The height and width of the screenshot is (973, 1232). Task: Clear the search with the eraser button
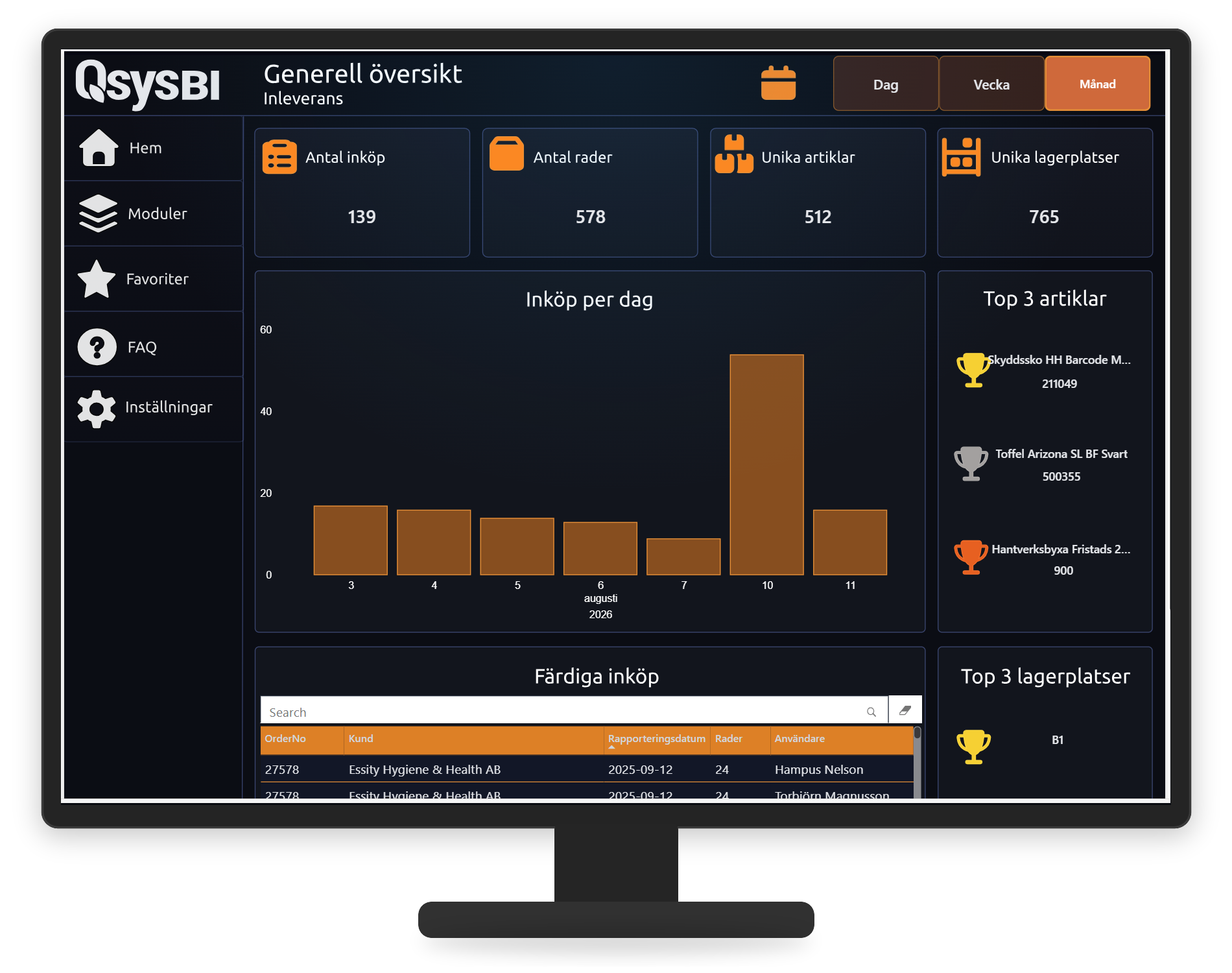[905, 710]
